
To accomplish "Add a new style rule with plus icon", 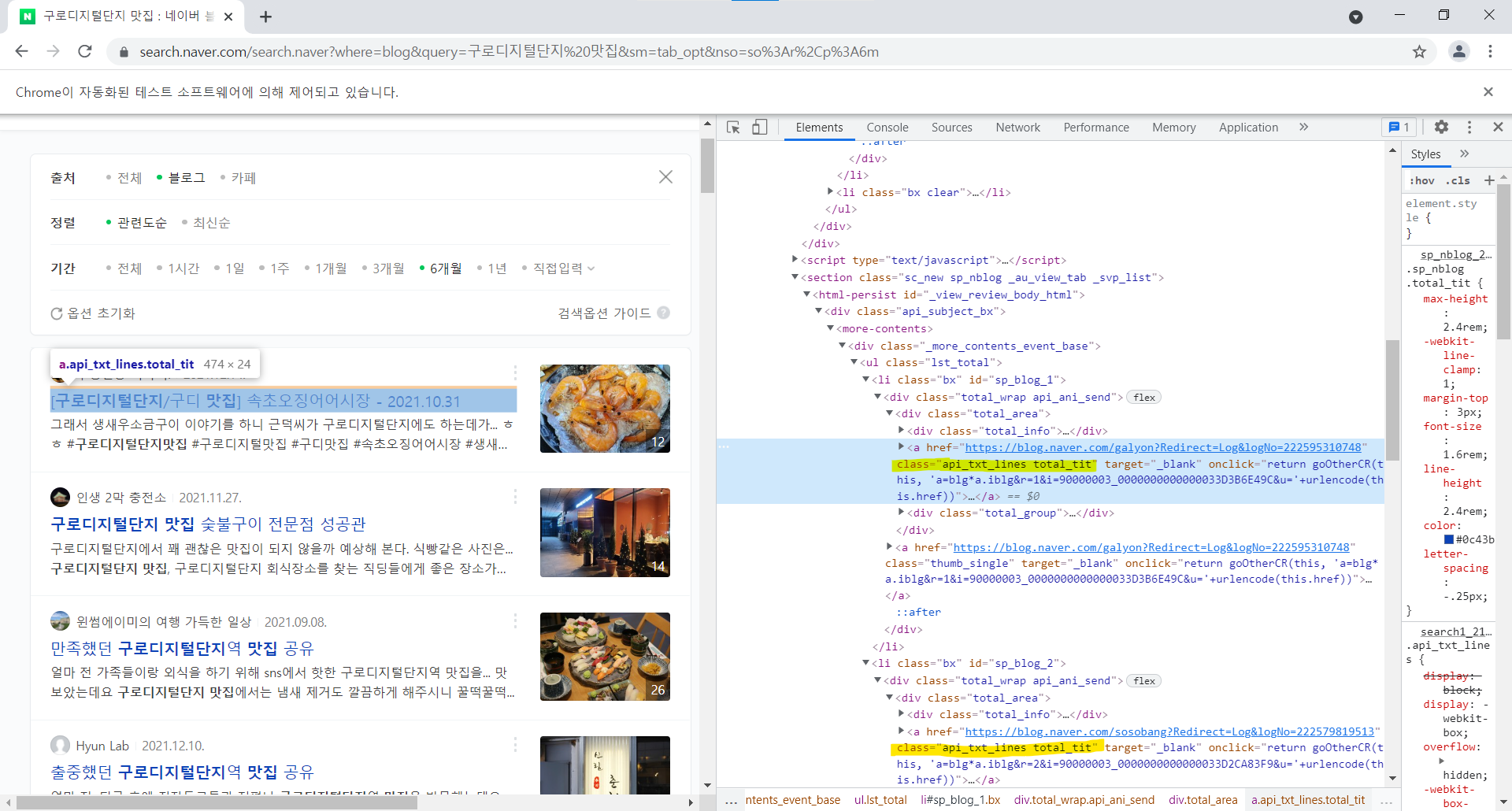I will point(1489,180).
